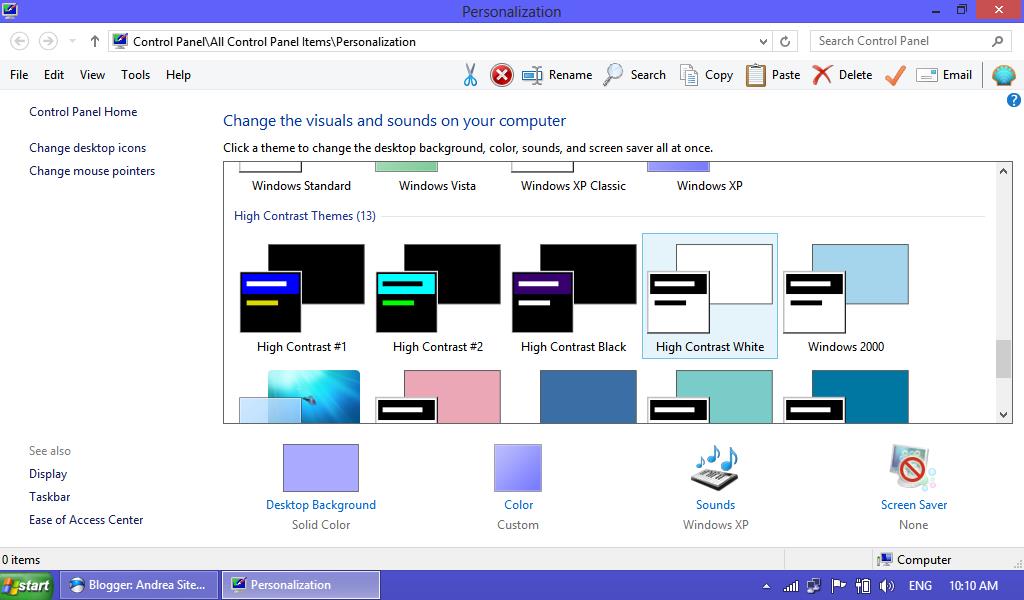The image size is (1024, 600).
Task: Click the Personalization taskbar button
Action: pos(301,585)
